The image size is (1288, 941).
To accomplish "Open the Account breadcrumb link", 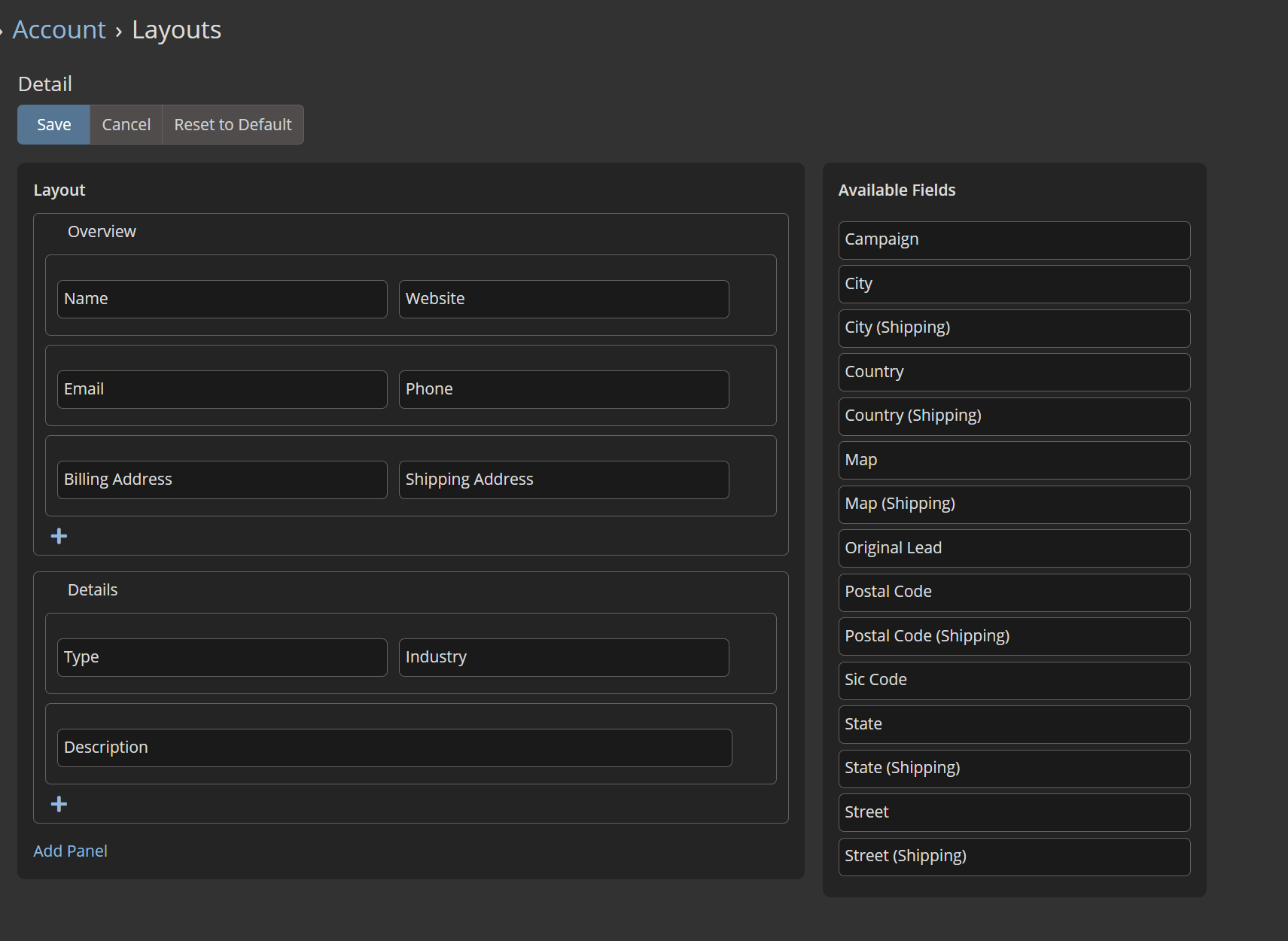I will [x=59, y=30].
